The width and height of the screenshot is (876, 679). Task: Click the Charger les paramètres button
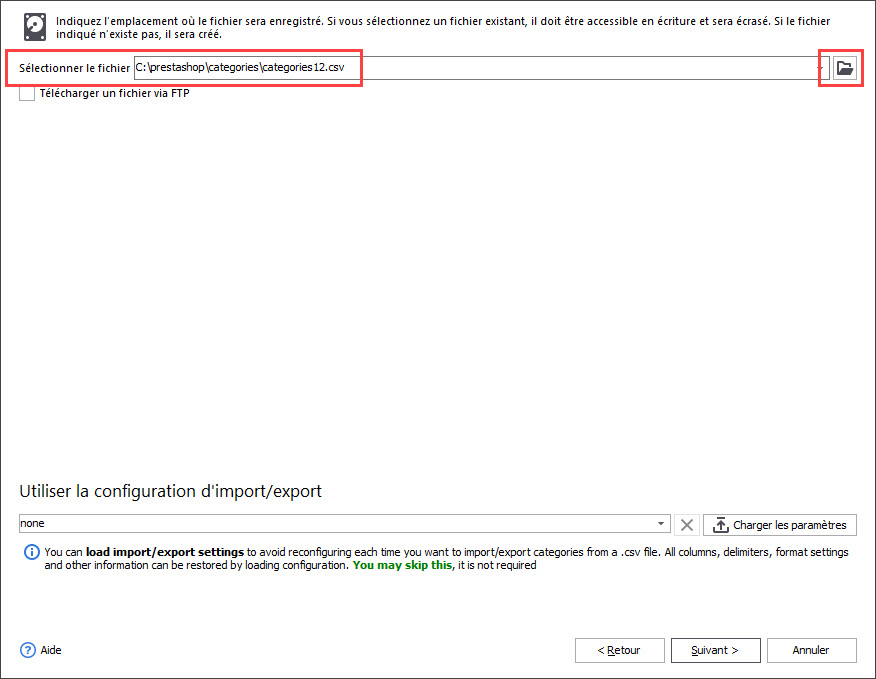click(x=779, y=525)
